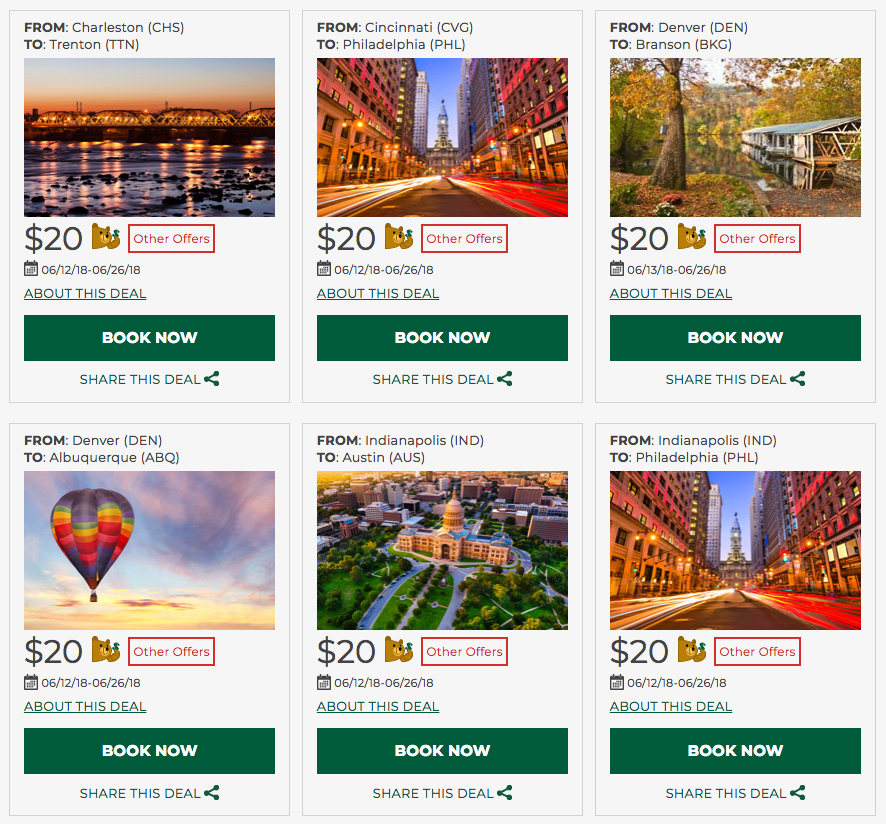Click share icon on Indianapolis to Austin deal

click(x=505, y=793)
